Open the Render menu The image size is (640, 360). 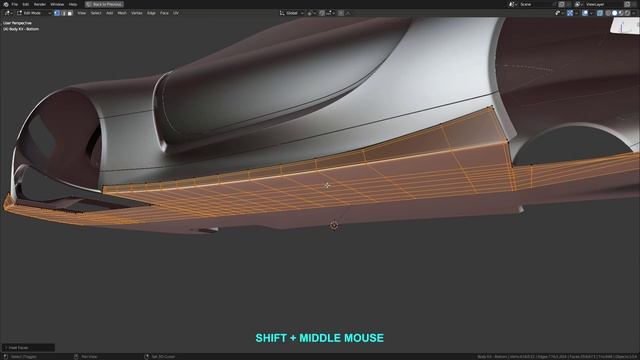[x=40, y=4]
